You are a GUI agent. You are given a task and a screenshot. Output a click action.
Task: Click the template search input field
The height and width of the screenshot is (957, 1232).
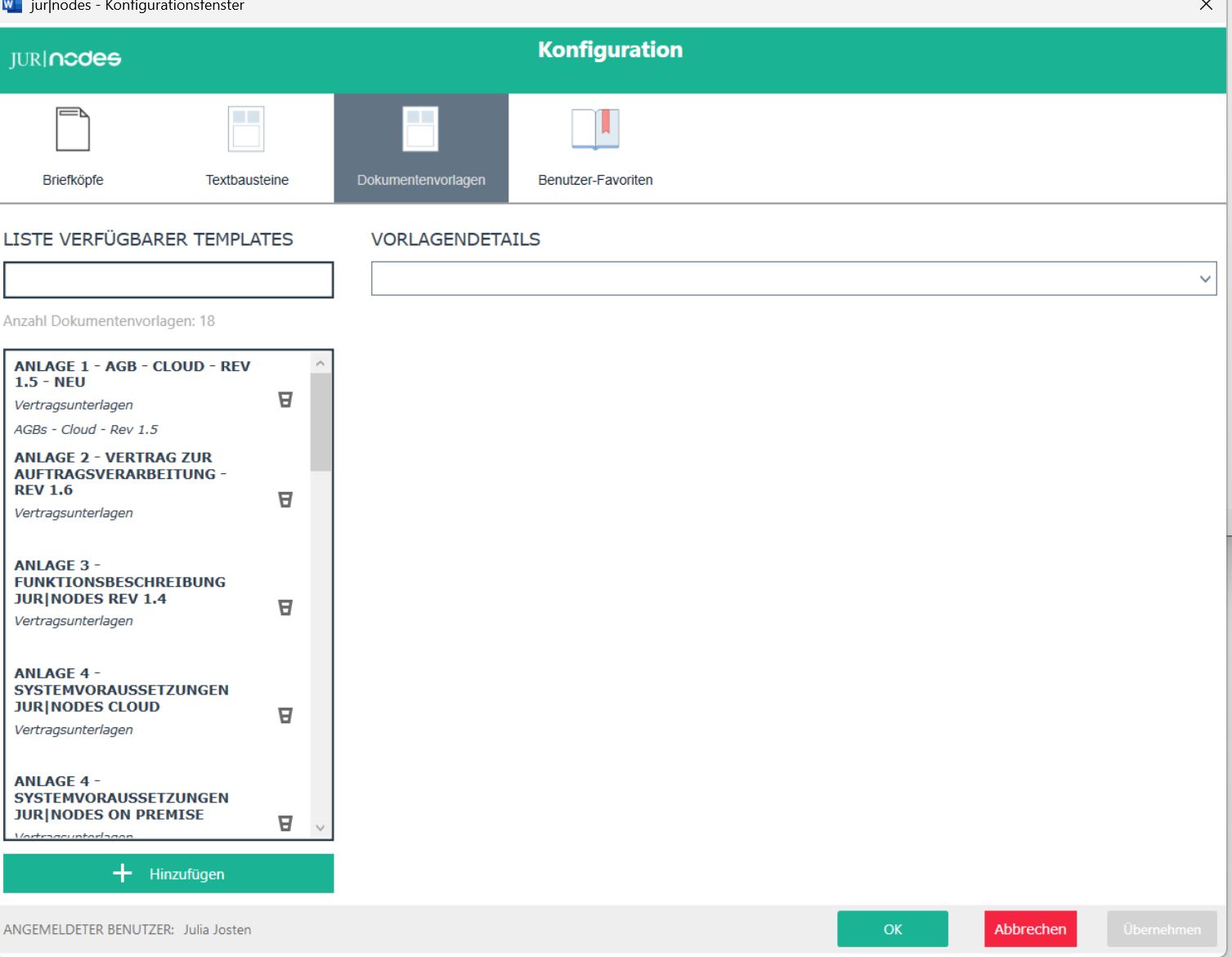pyautogui.click(x=168, y=280)
